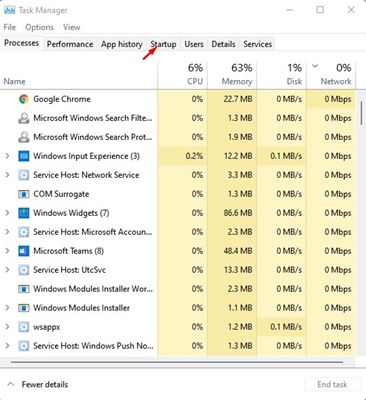Switch to the App history tab

point(122,44)
